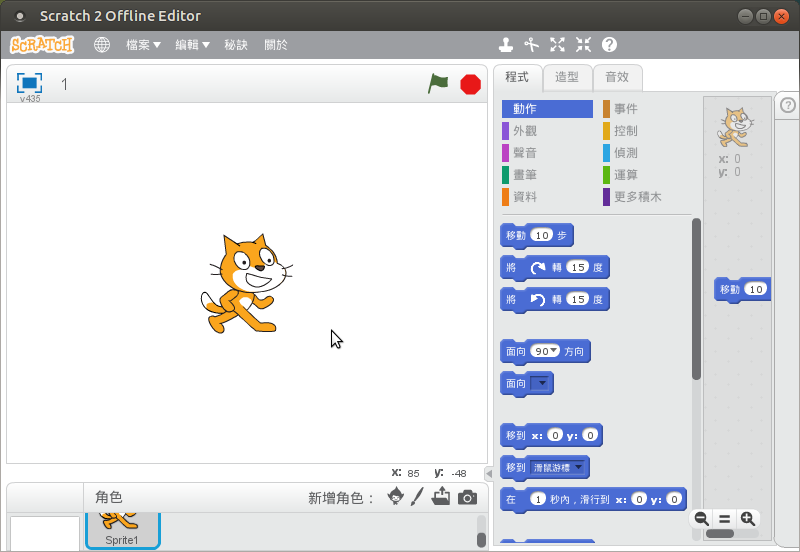Open the 檔案 menu

143,45
